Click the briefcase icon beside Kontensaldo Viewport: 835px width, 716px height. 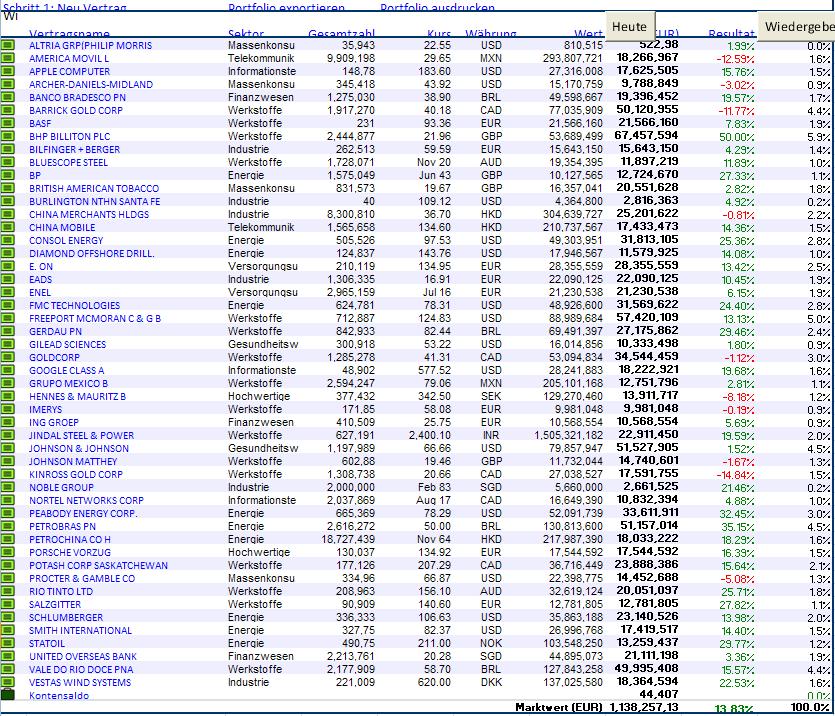click(7, 694)
